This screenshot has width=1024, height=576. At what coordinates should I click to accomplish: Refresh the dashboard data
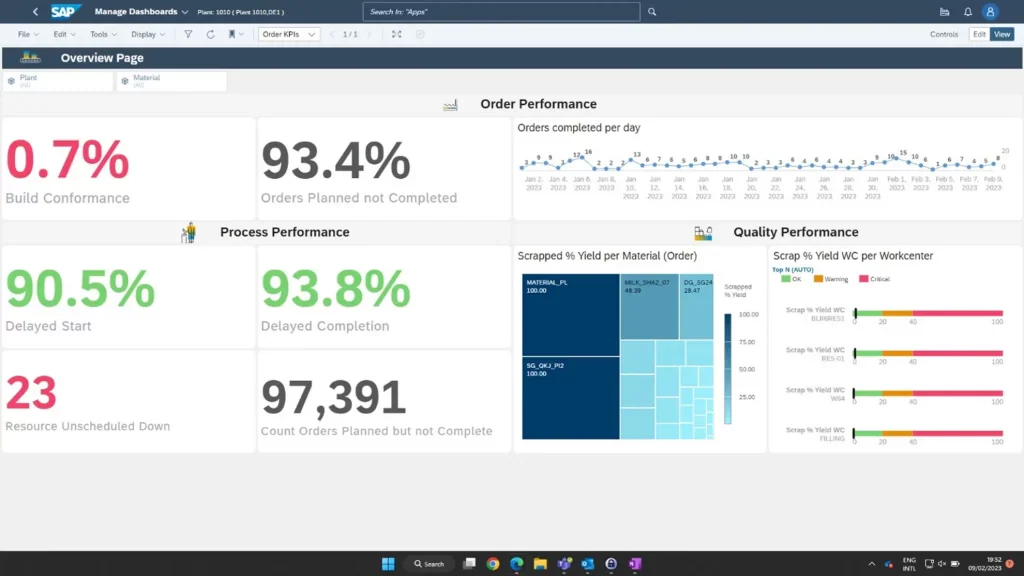point(210,35)
